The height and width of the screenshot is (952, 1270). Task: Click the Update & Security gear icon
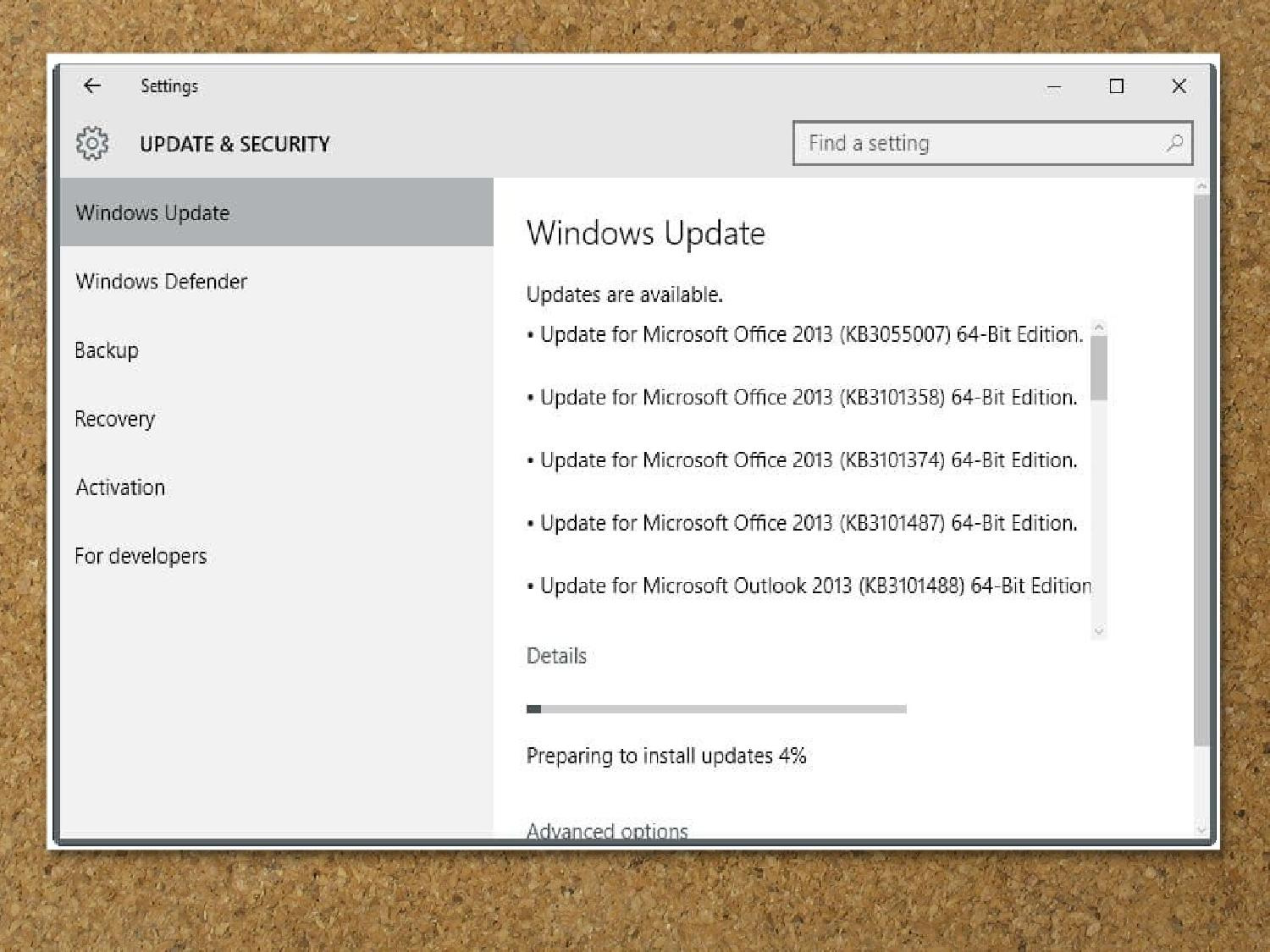click(x=92, y=144)
